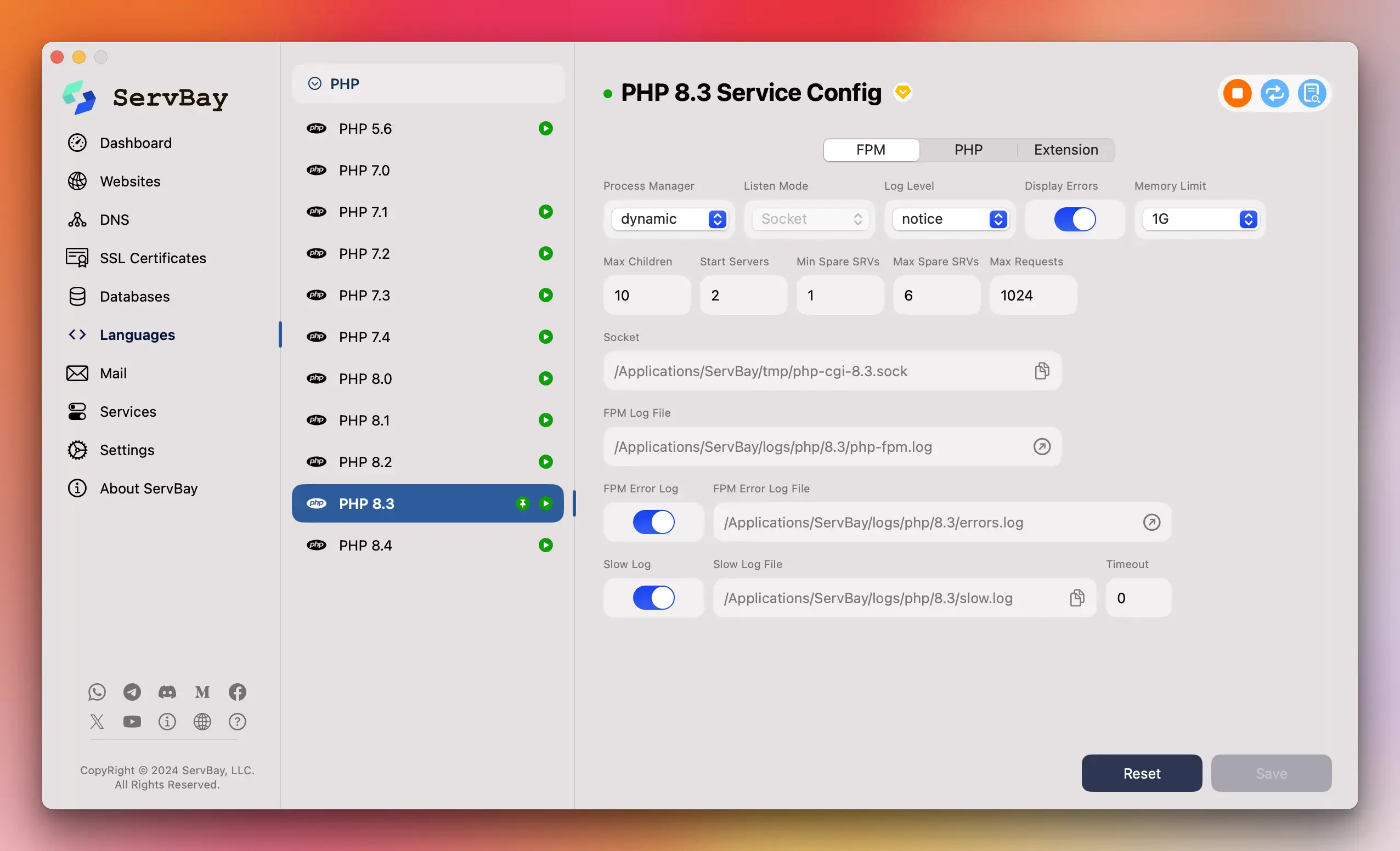The image size is (1400, 851).
Task: Switch to the Extension tab
Action: (1066, 150)
